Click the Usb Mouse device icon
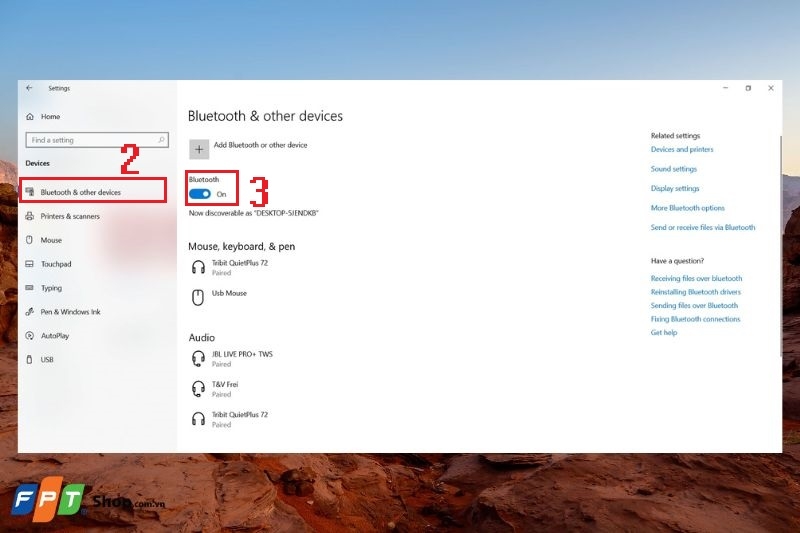The height and width of the screenshot is (533, 800). click(198, 297)
